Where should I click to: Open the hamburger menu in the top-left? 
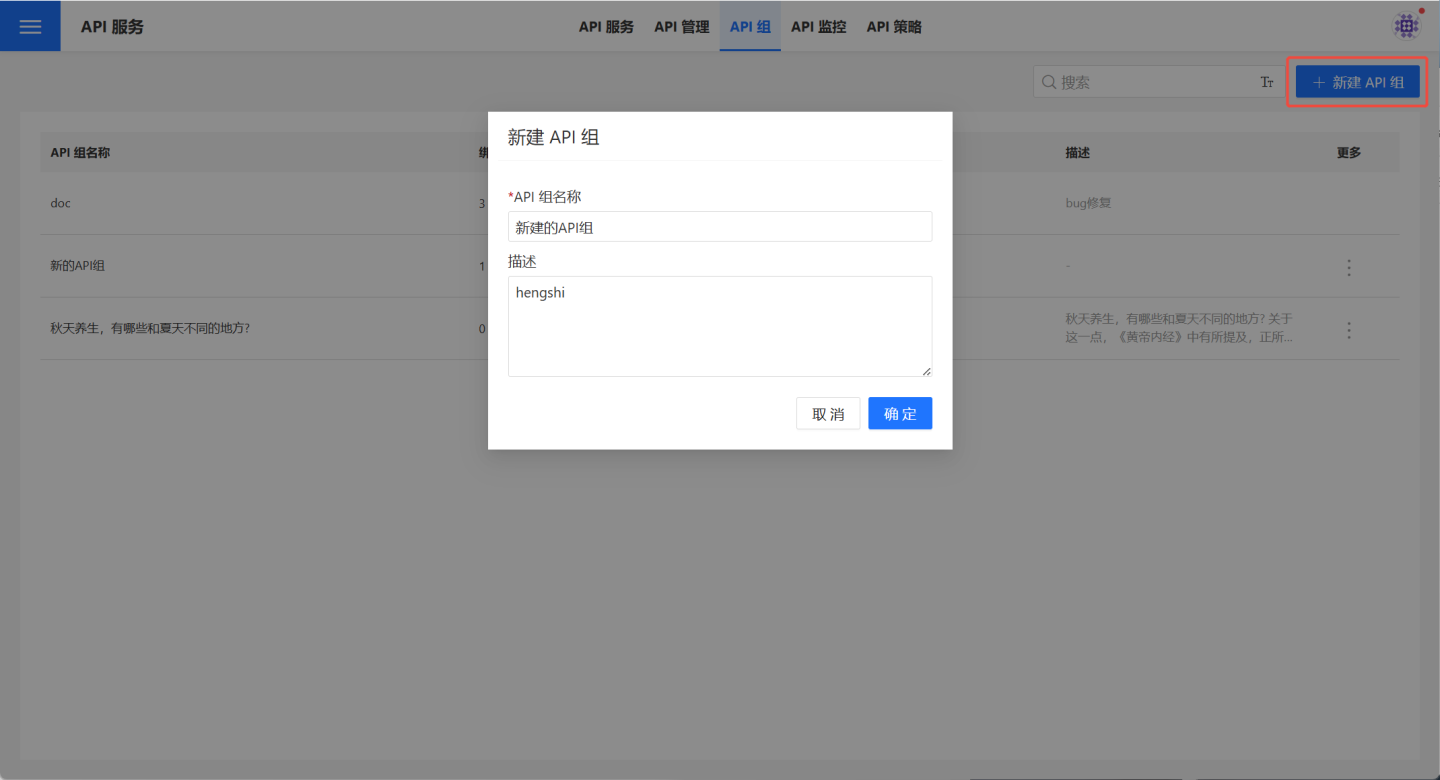[30, 26]
